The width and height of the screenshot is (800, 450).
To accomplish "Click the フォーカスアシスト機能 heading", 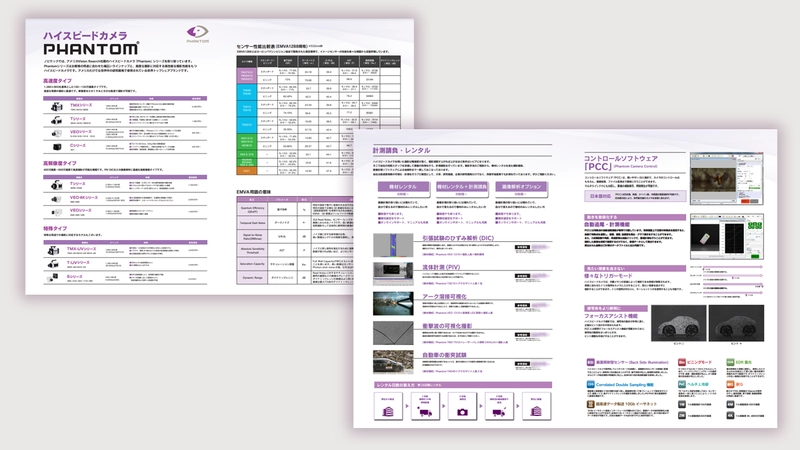I will pos(611,316).
